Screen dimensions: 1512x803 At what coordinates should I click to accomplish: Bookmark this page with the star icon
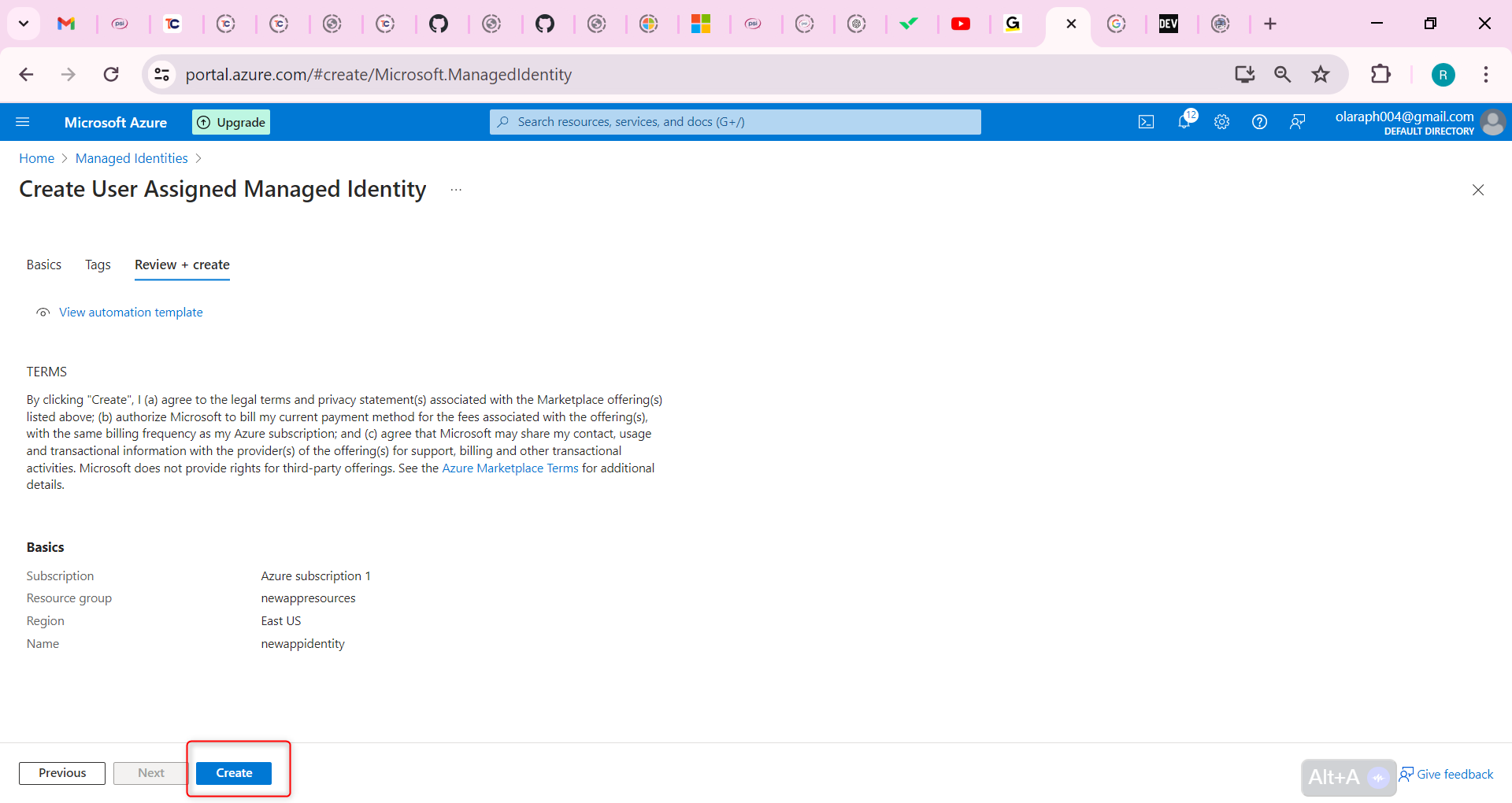pyautogui.click(x=1321, y=75)
